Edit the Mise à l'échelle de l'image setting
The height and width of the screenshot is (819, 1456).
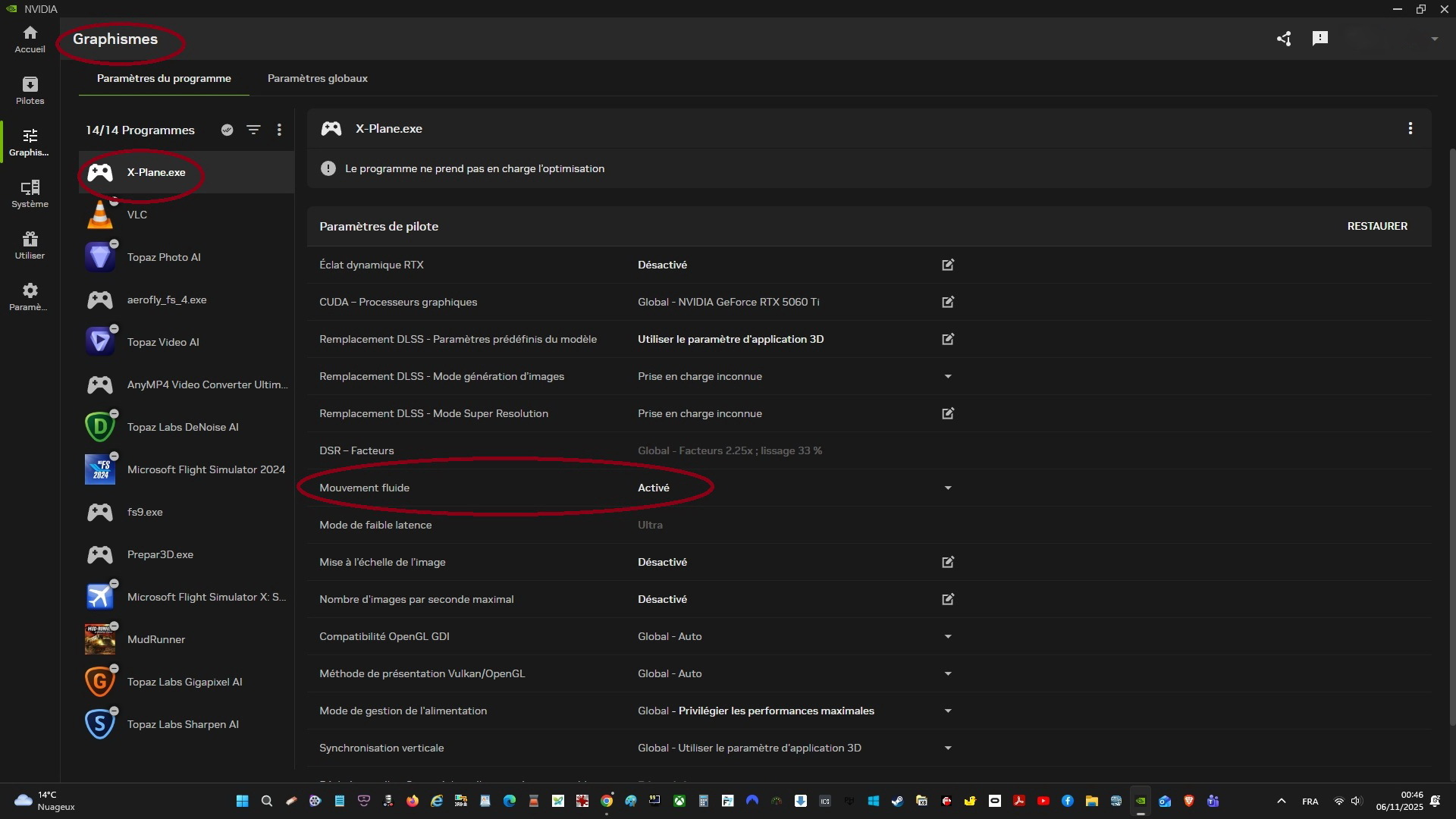click(x=947, y=562)
